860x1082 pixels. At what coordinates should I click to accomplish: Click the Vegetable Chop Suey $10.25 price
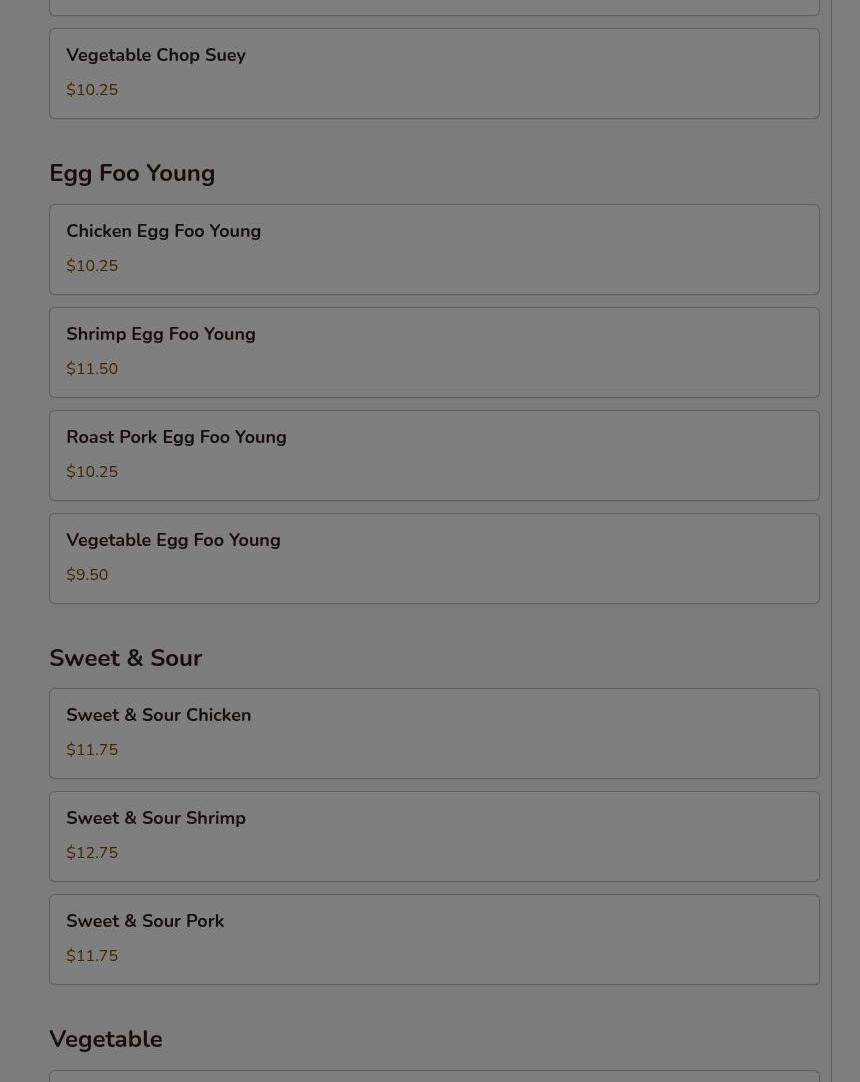click(92, 90)
